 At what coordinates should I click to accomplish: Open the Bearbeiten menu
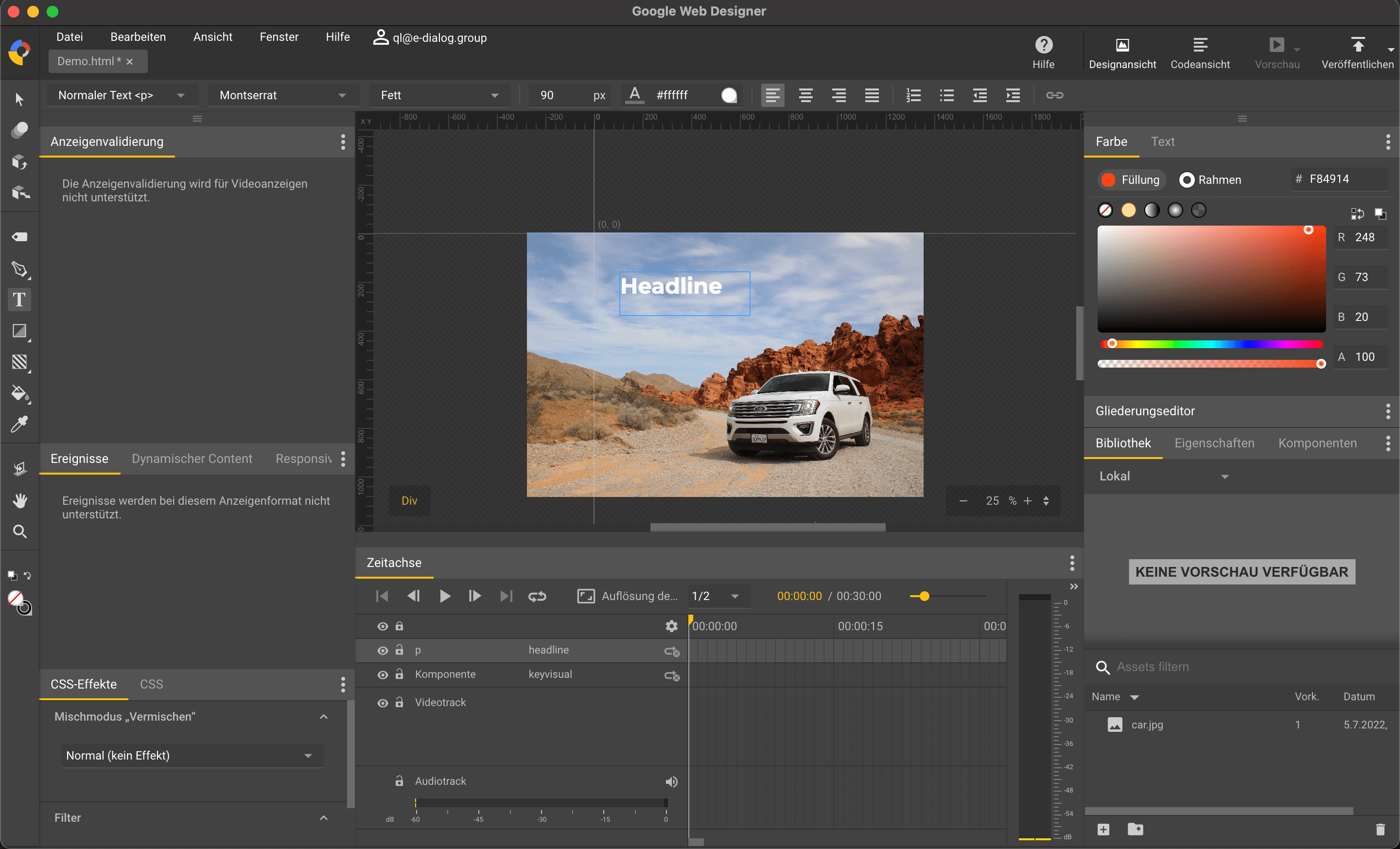(138, 36)
